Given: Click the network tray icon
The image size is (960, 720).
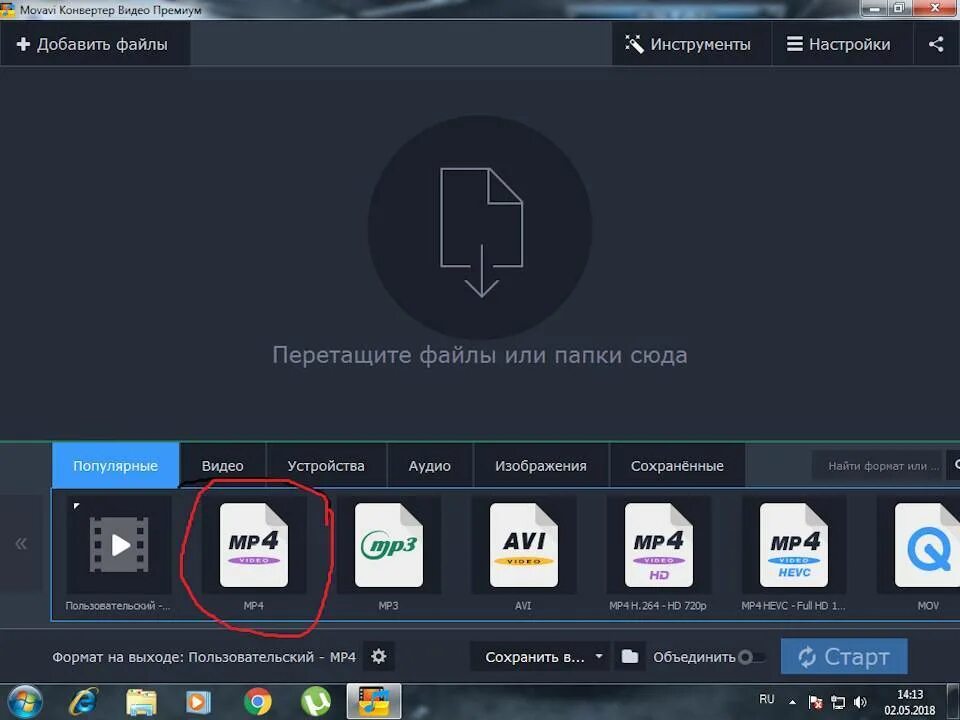Looking at the screenshot, I should click(x=838, y=702).
